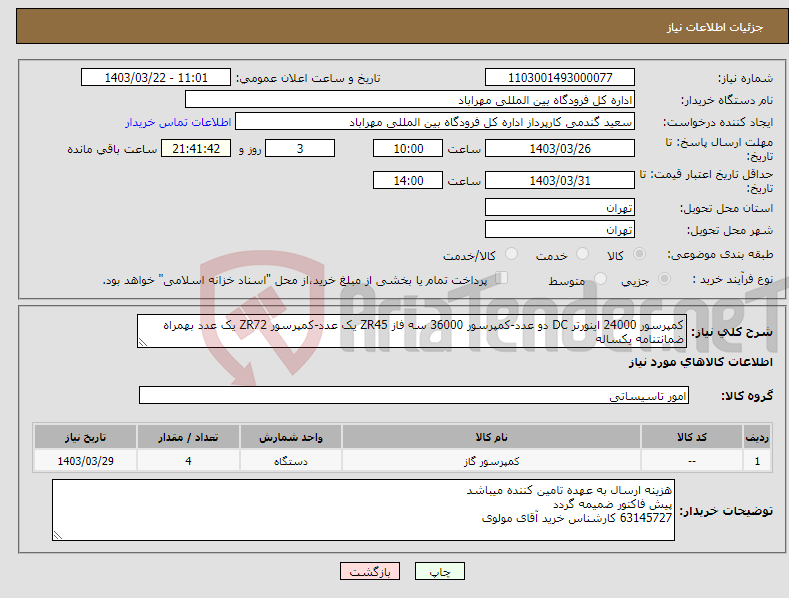Click the remaining days field showing 3
Viewport: 789px width, 598px height.
click(300, 148)
